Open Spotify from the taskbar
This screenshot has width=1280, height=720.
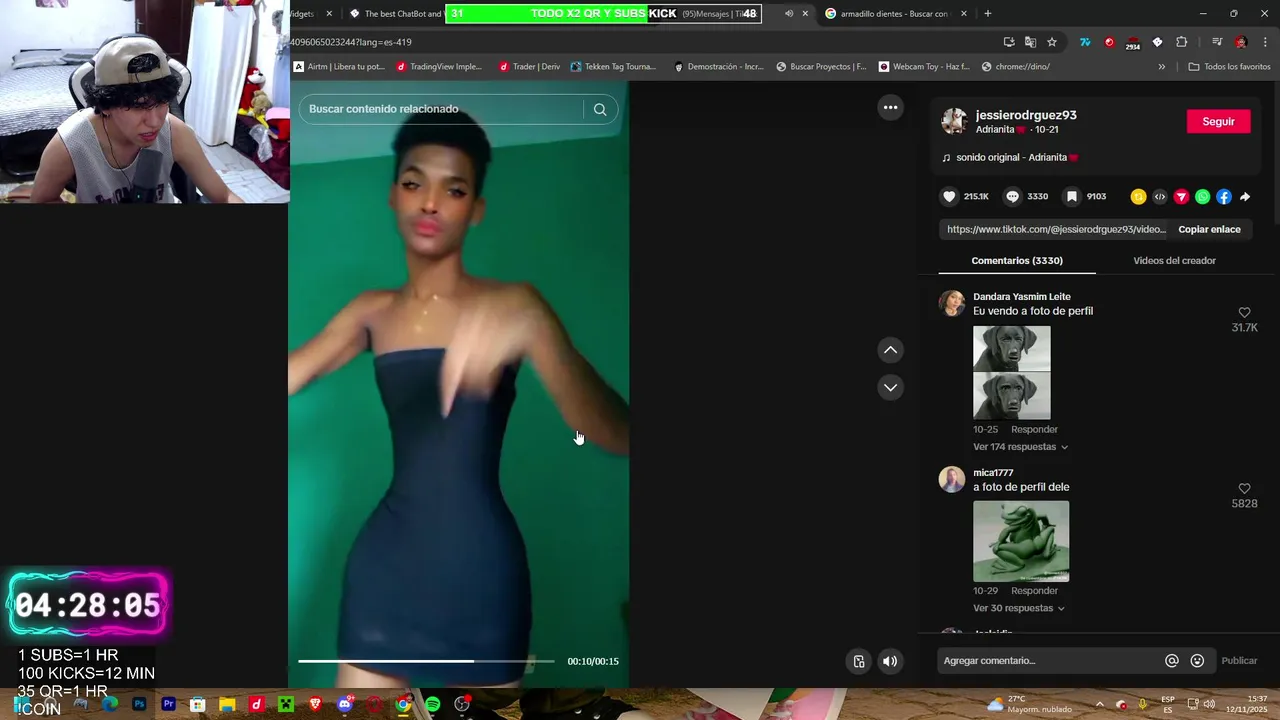coord(432,704)
